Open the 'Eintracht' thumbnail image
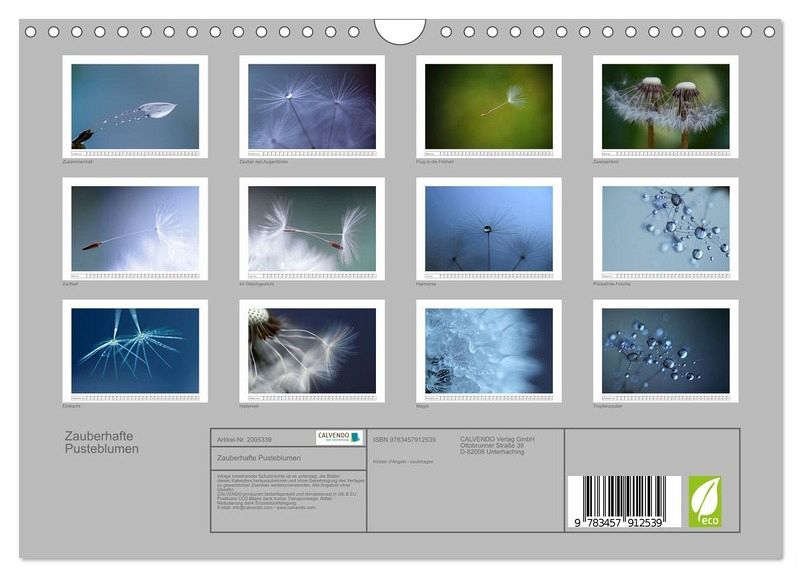The height and width of the screenshot is (577, 800). (x=135, y=350)
